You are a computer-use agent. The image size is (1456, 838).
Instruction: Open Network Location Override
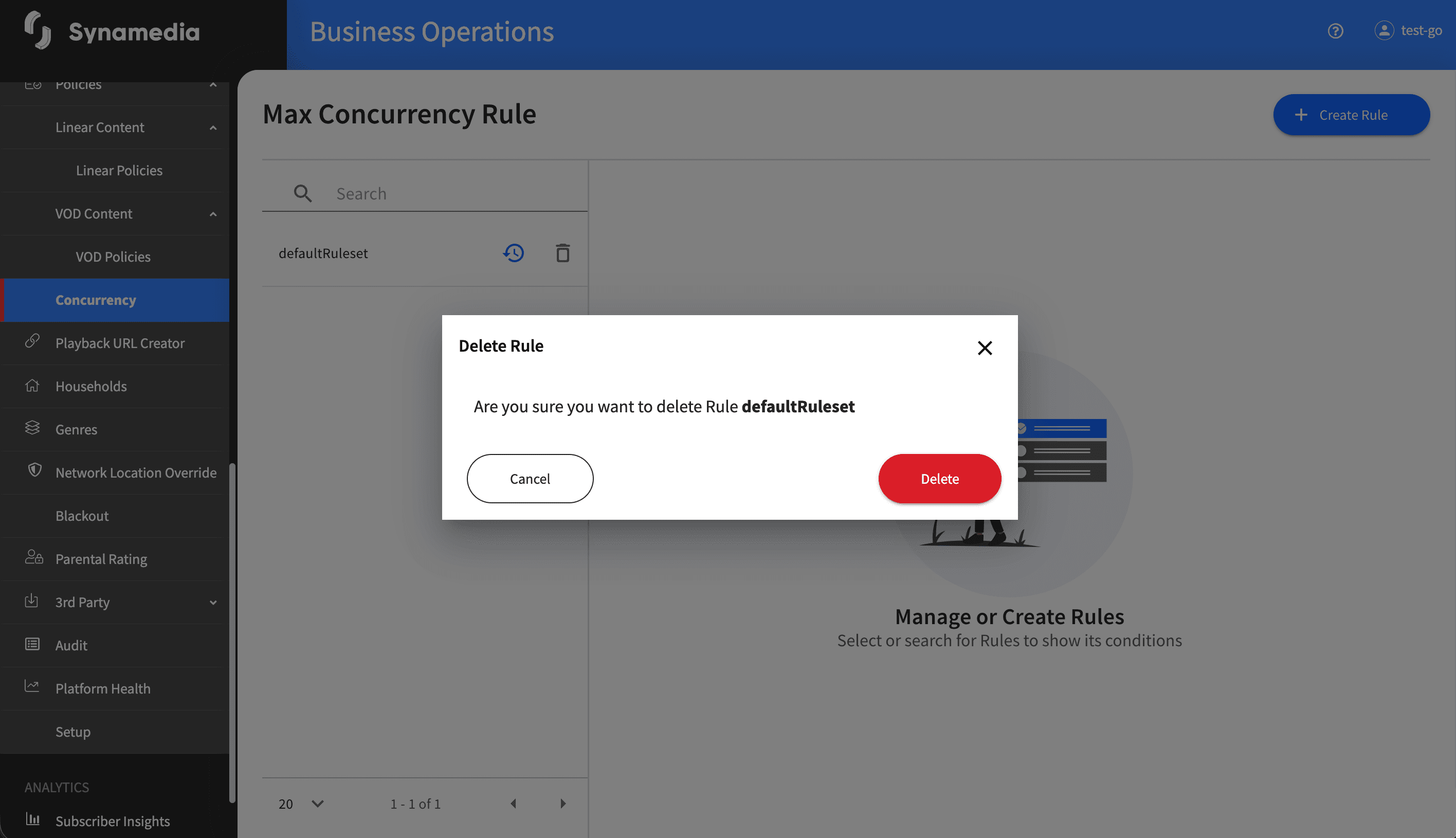[x=136, y=472]
